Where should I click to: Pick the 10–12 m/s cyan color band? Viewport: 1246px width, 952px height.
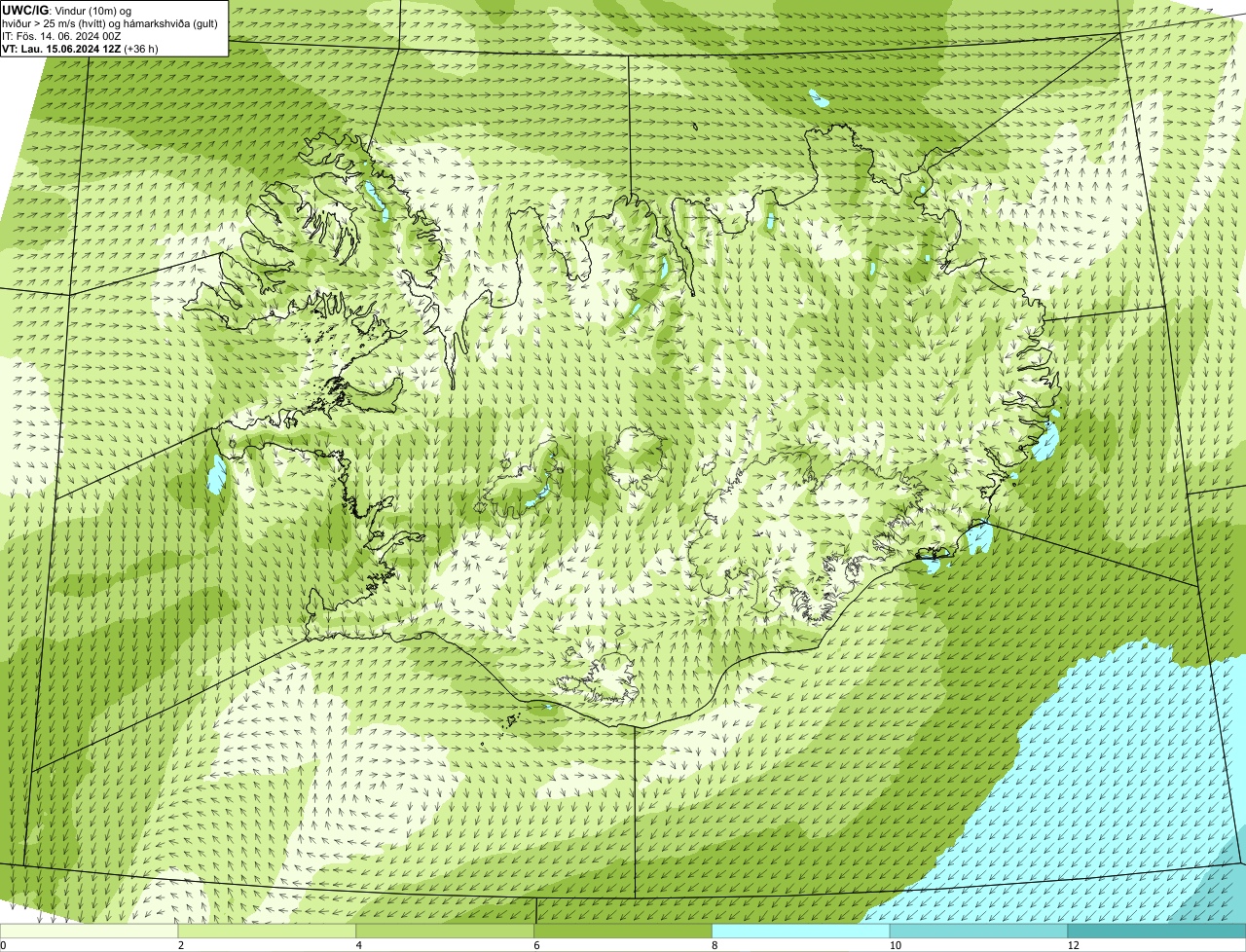point(978,932)
